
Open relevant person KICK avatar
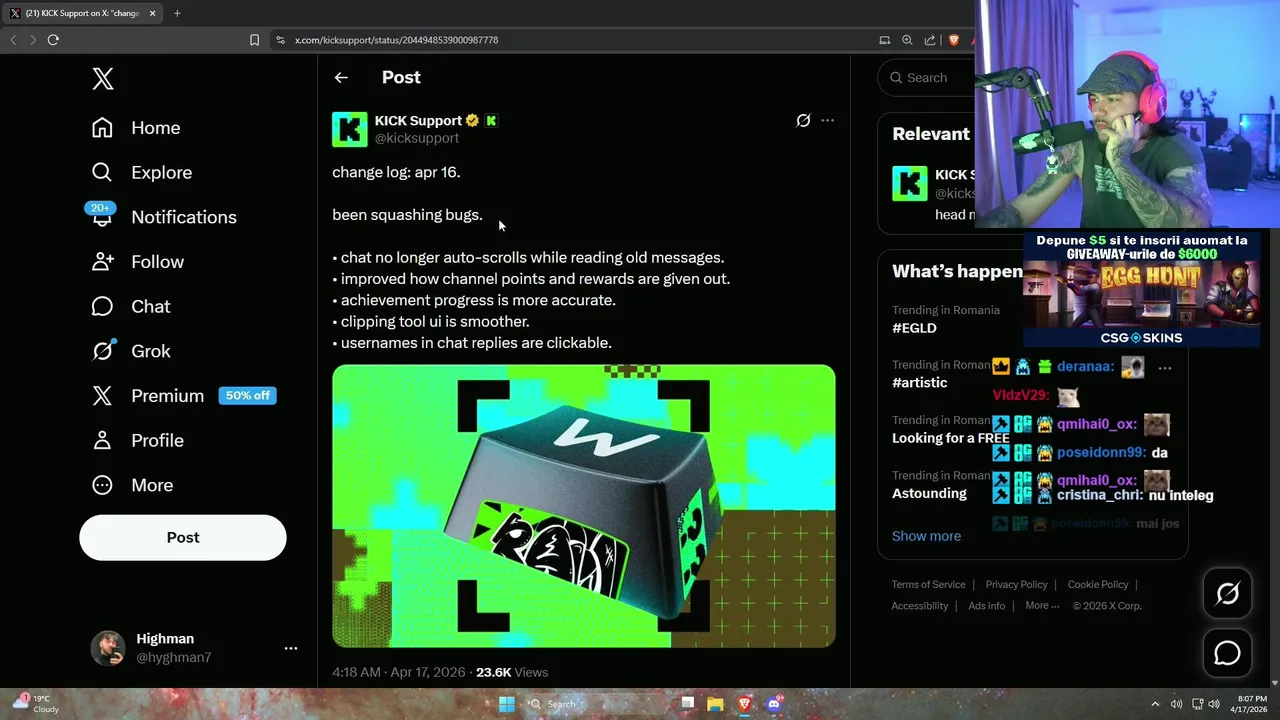click(910, 184)
